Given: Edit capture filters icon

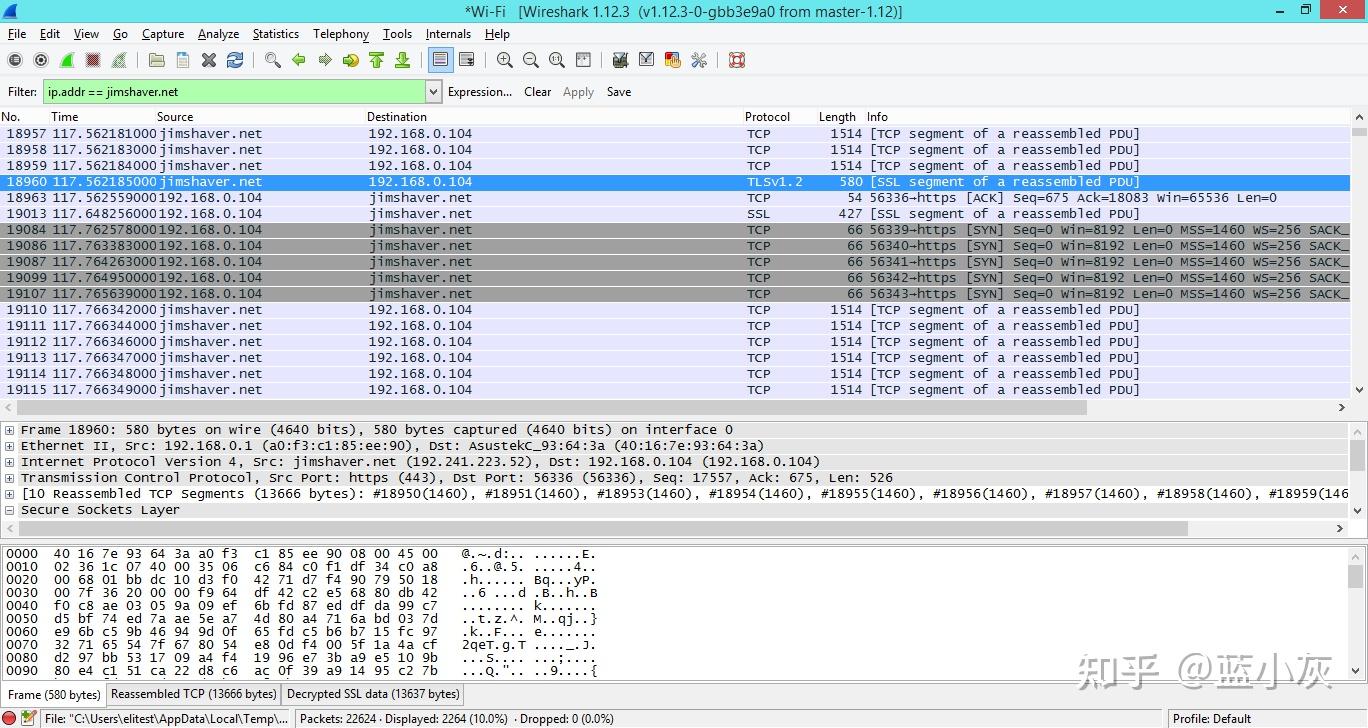Looking at the screenshot, I should tap(620, 60).
